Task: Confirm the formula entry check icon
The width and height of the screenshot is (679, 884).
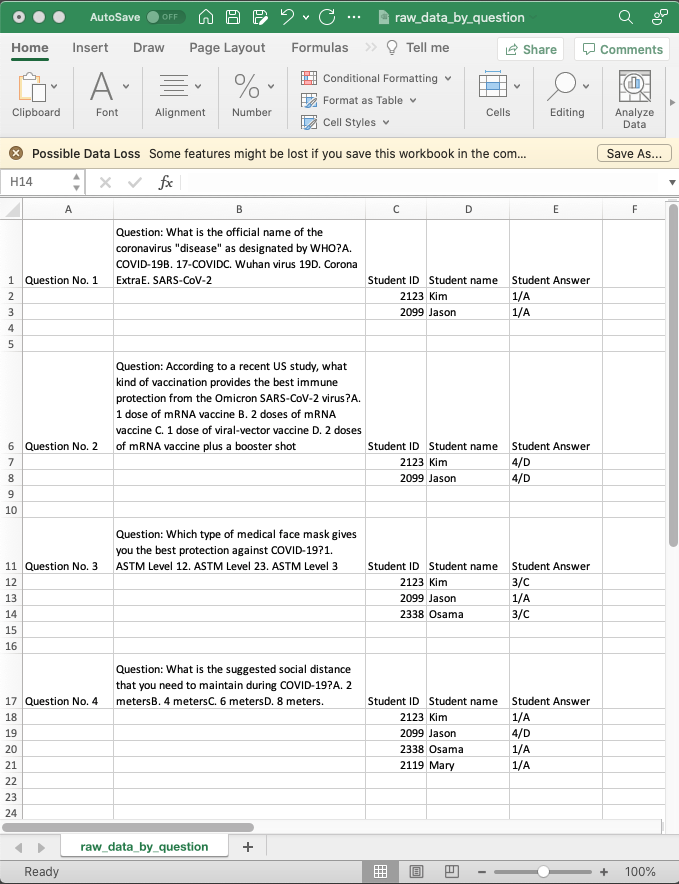Action: click(135, 182)
